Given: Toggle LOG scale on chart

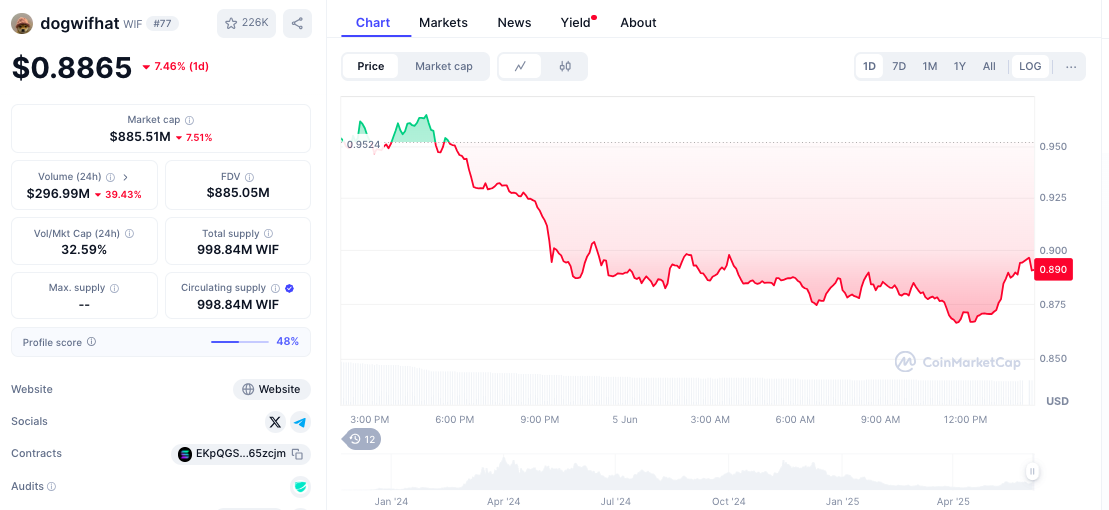Looking at the screenshot, I should pyautogui.click(x=1030, y=66).
